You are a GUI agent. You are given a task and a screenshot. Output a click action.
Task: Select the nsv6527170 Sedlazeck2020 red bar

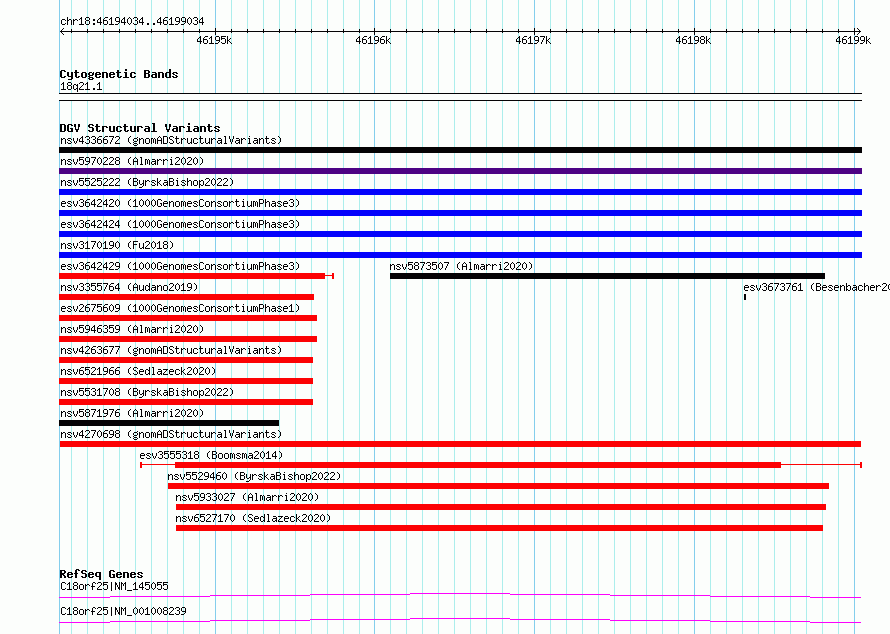499,528
